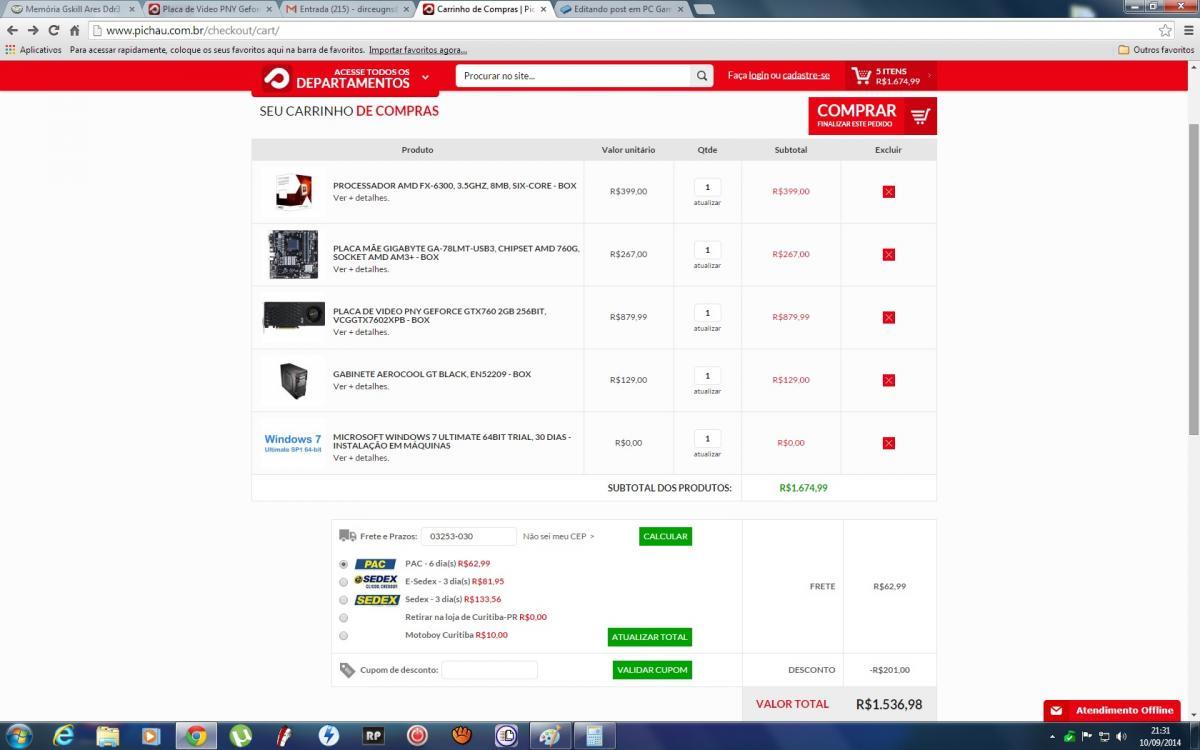Open Windows Media Player from the taskbar
This screenshot has width=1200, height=750.
point(151,735)
